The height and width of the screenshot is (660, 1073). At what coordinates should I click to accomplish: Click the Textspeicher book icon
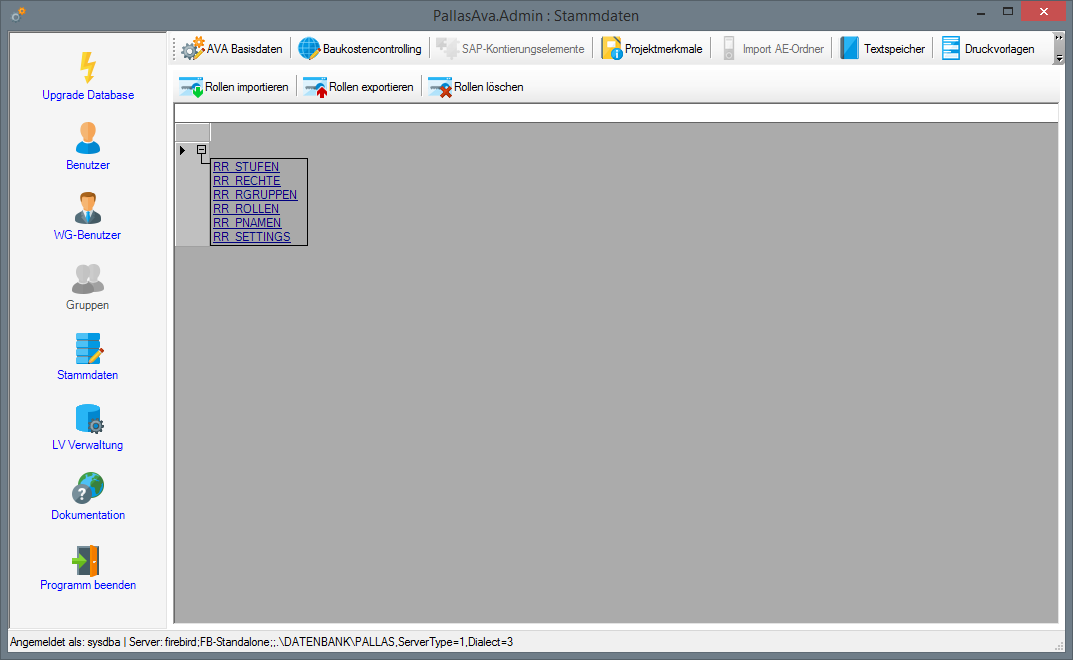coord(849,49)
